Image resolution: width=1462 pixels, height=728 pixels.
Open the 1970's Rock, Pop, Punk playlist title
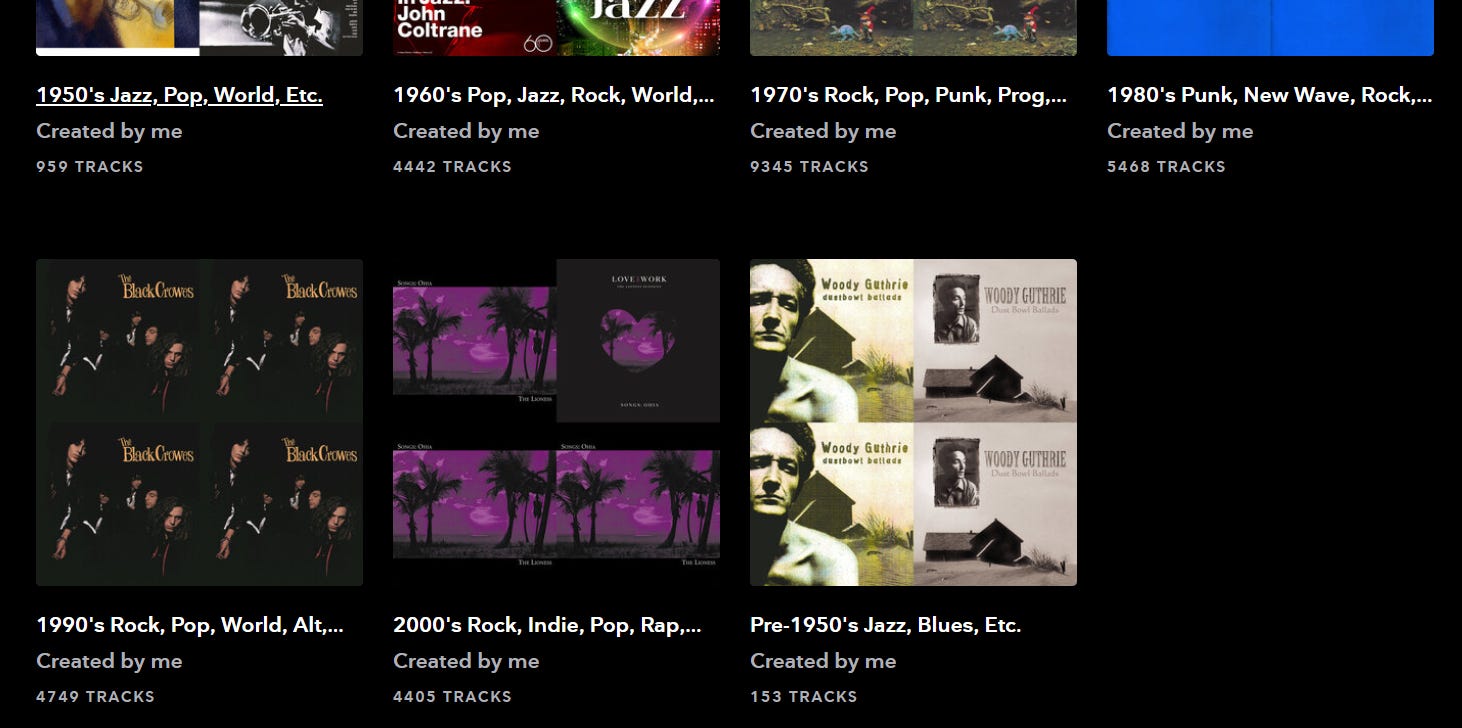coord(909,95)
